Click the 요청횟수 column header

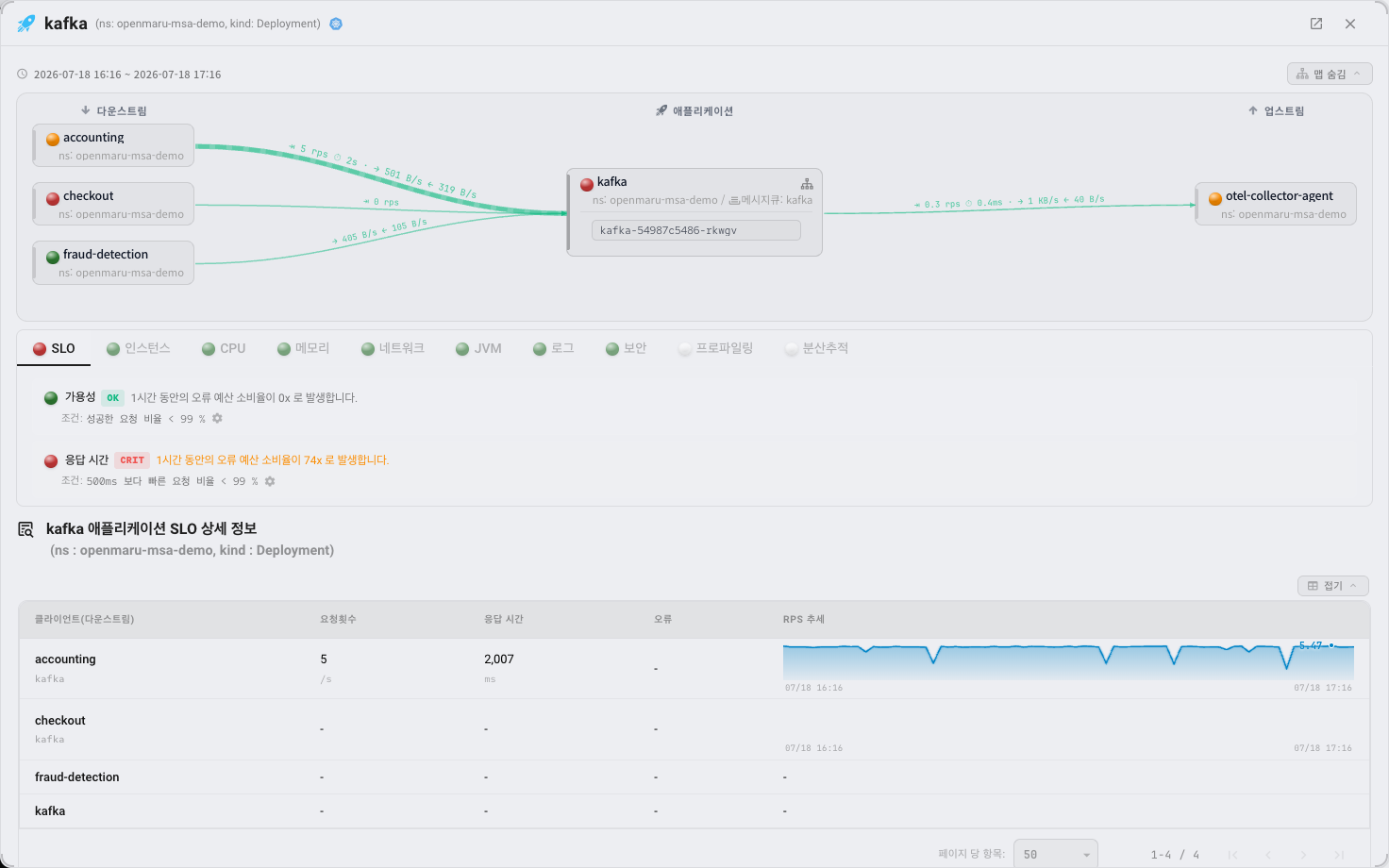point(338,619)
